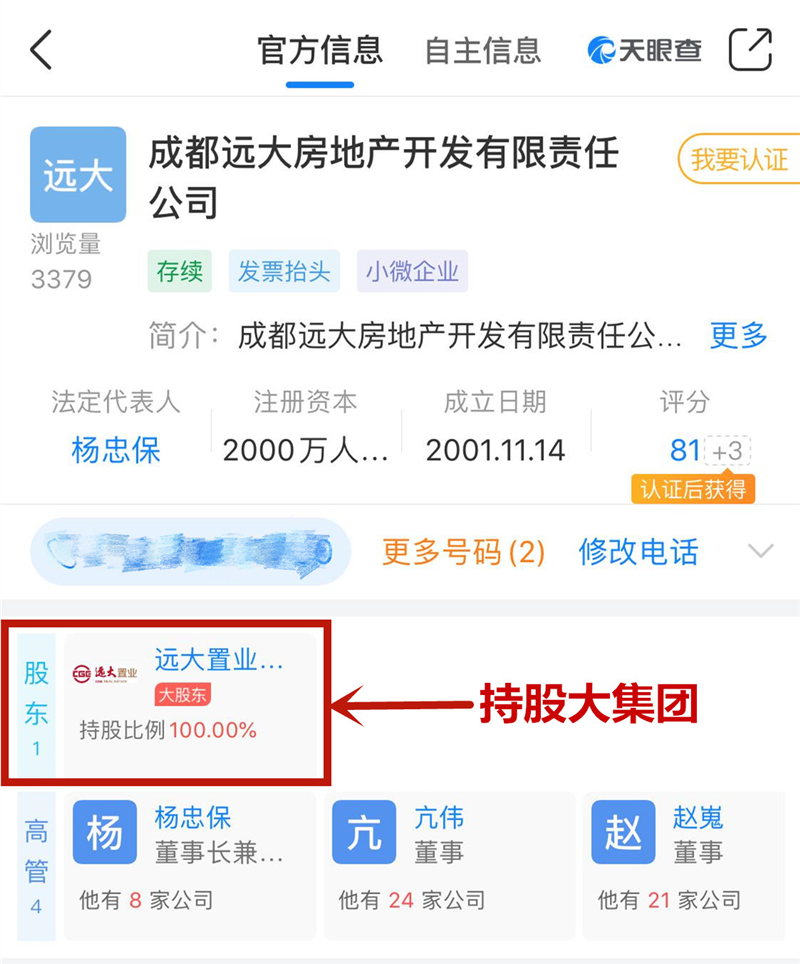Tap 我要认证 button
This screenshot has height=964, width=800.
click(739, 159)
